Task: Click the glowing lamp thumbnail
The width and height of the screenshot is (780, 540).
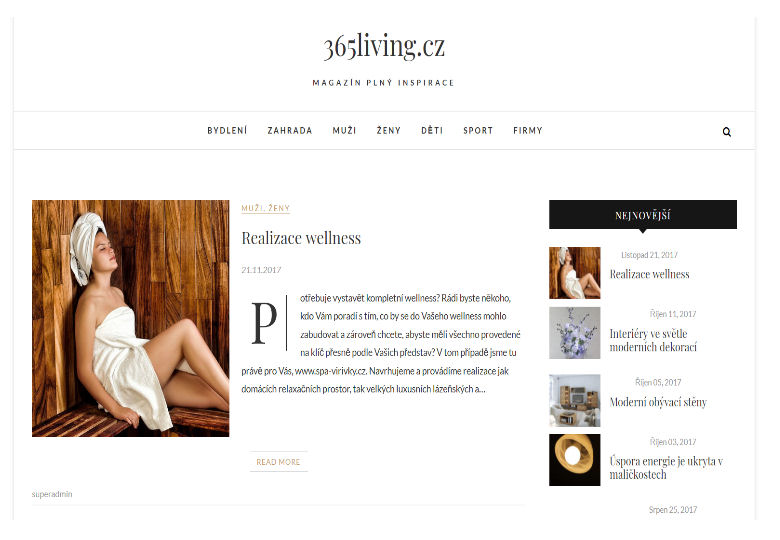Action: 575,460
